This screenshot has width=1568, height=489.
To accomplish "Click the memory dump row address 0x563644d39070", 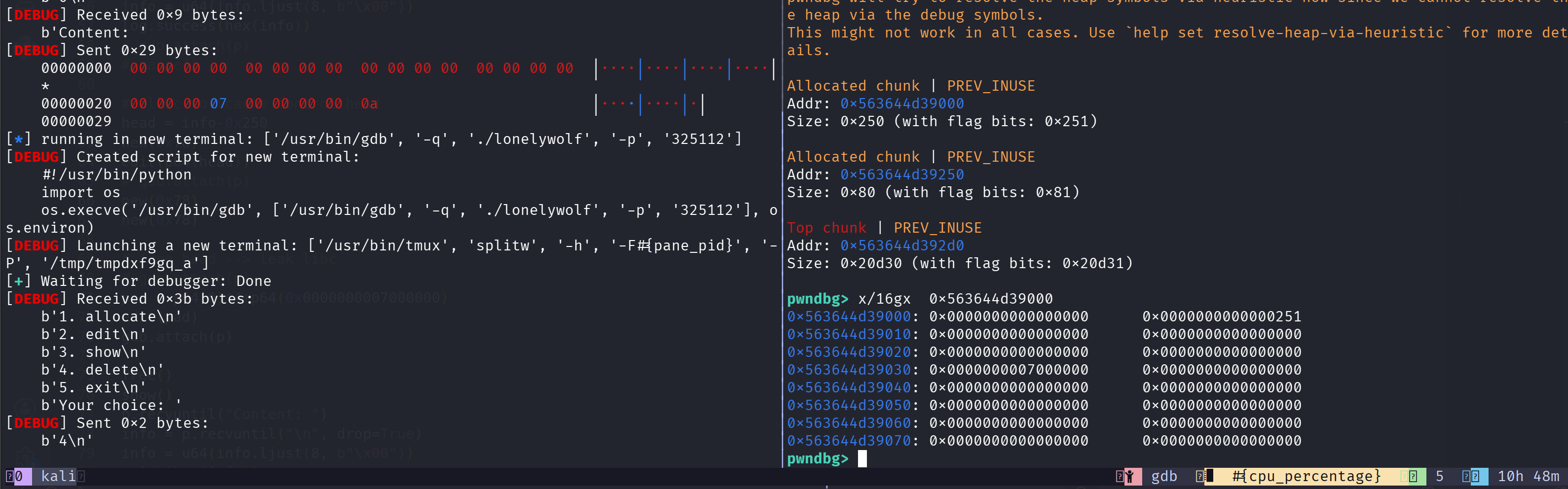I will pyautogui.click(x=849, y=441).
